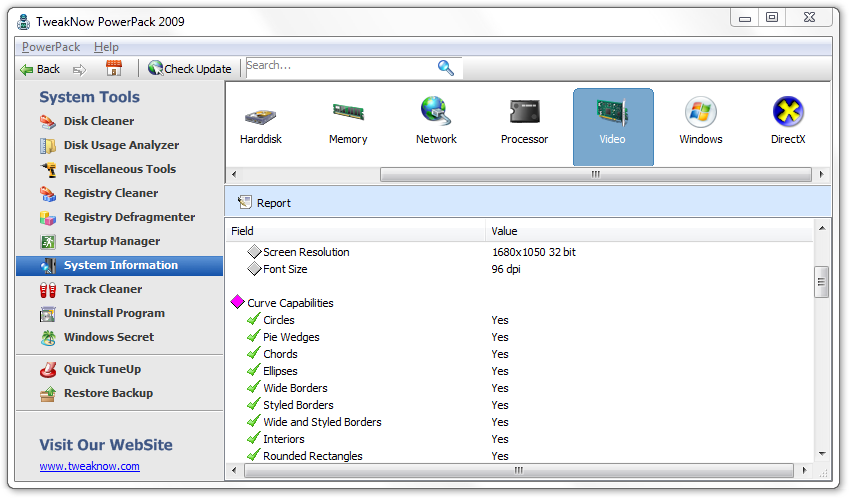849x498 pixels.
Task: Launch Miscellaneous Tools
Action: 120,169
